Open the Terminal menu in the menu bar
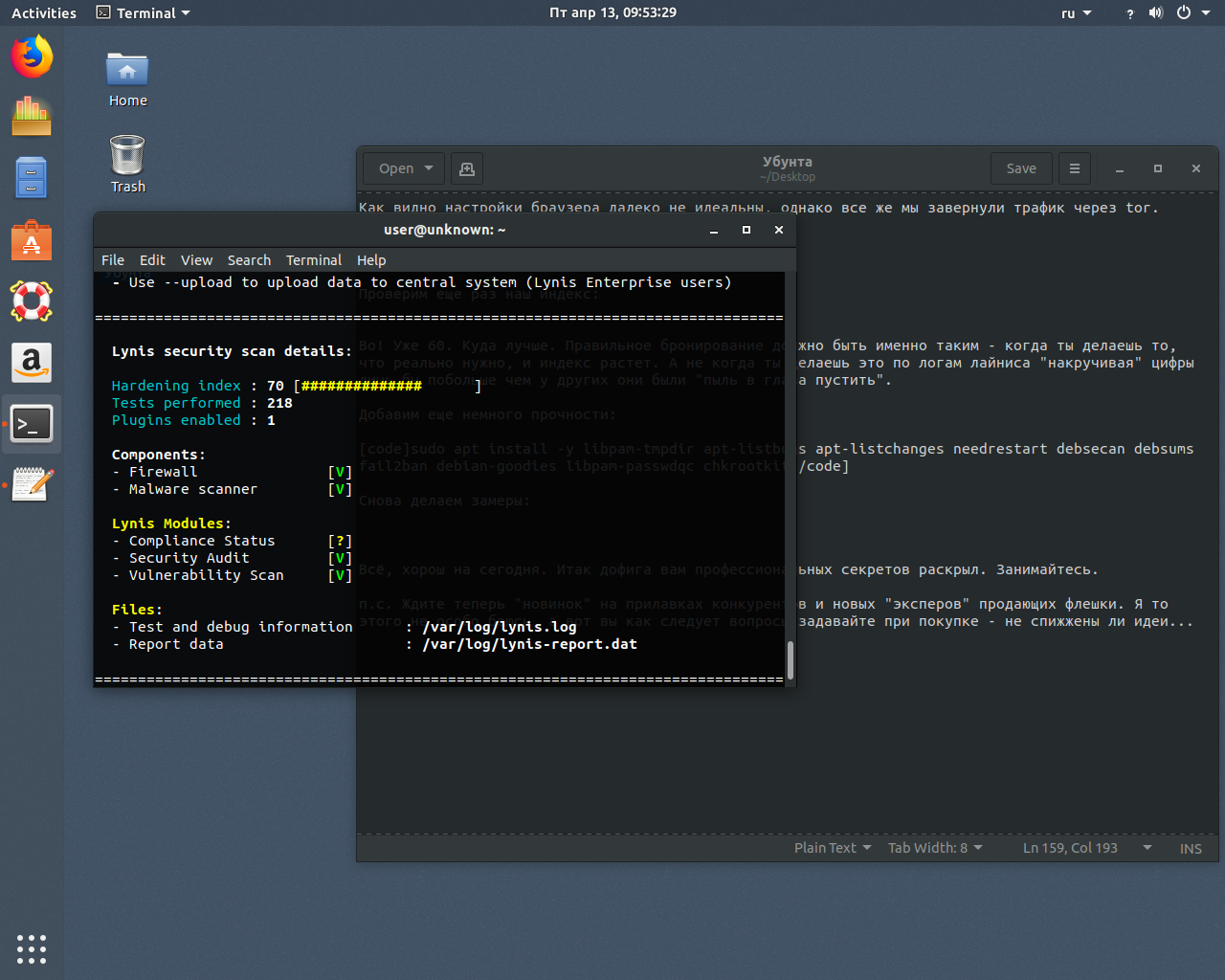 tap(314, 259)
